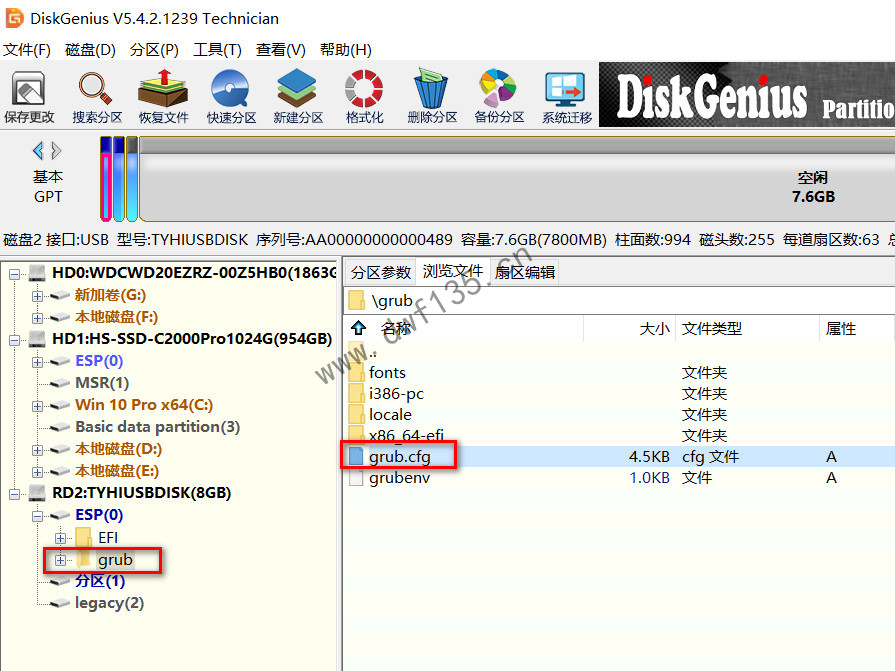Go up one folder using the up arrow
The width and height of the screenshot is (895, 671).
pyautogui.click(x=358, y=328)
